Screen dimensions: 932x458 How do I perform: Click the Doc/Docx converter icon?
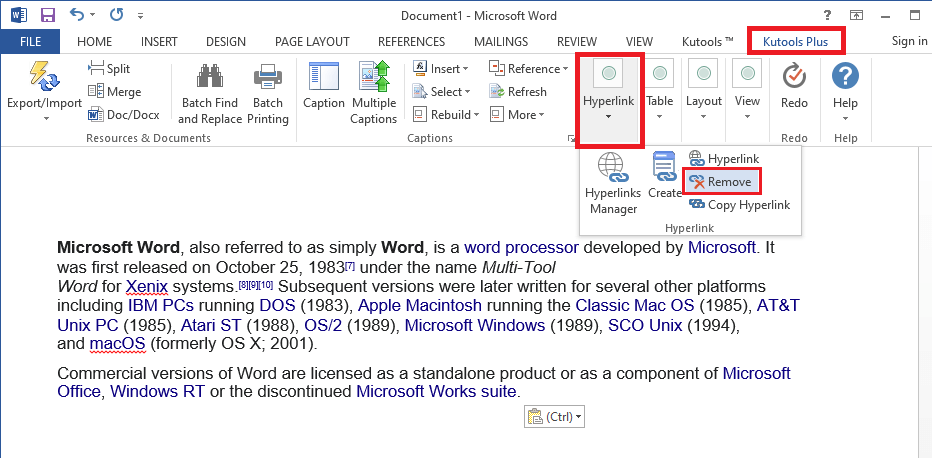pyautogui.click(x=95, y=114)
